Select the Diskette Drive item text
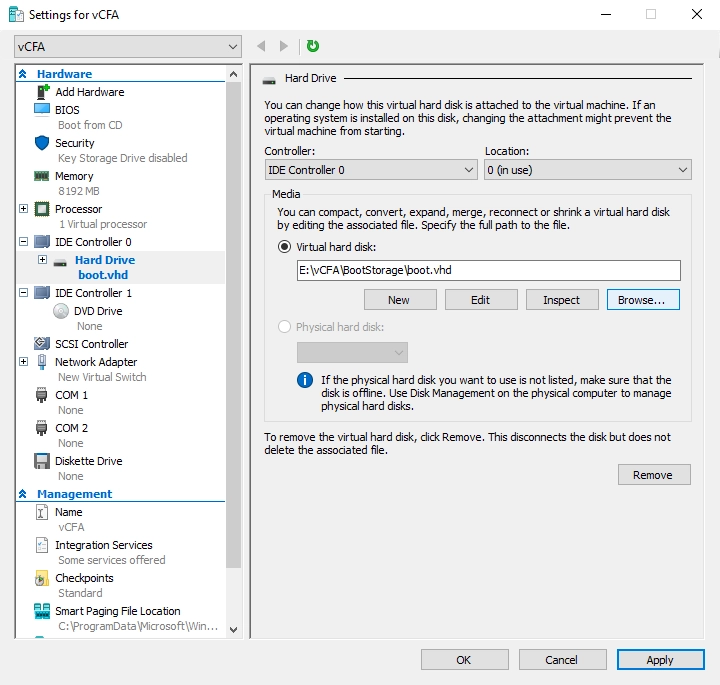The width and height of the screenshot is (720, 685). [89, 461]
